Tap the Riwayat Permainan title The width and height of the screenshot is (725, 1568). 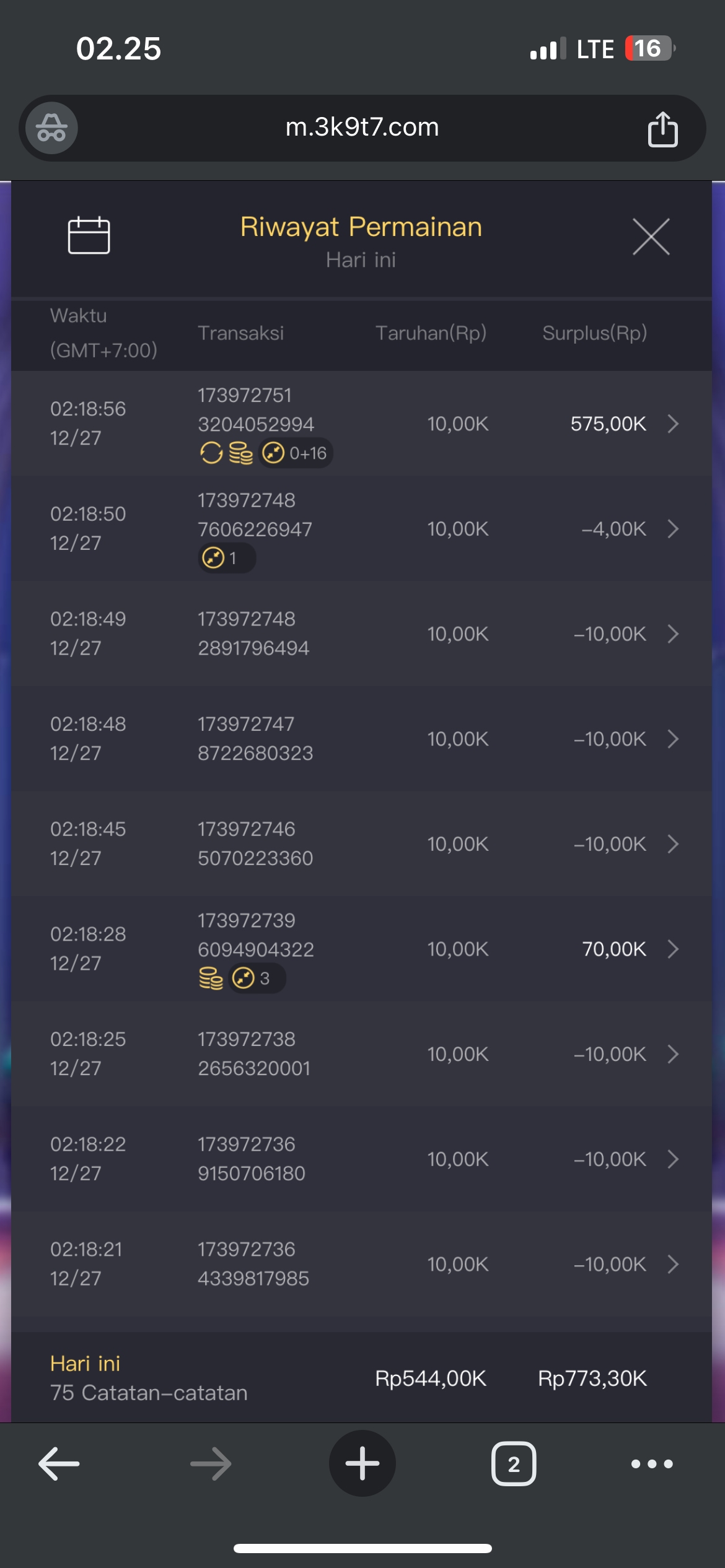tap(361, 227)
